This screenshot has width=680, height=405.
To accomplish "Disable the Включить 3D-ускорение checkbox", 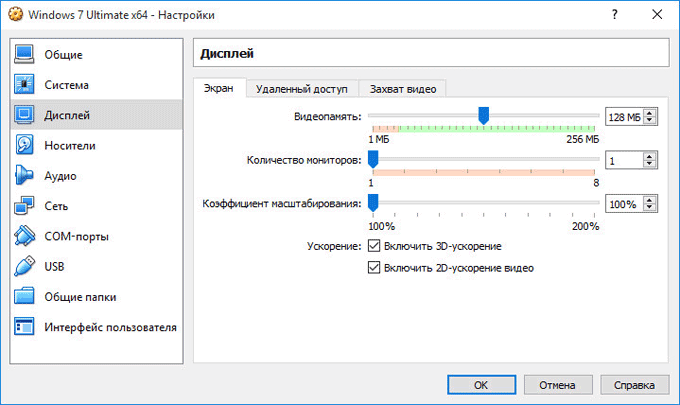I will click(375, 246).
